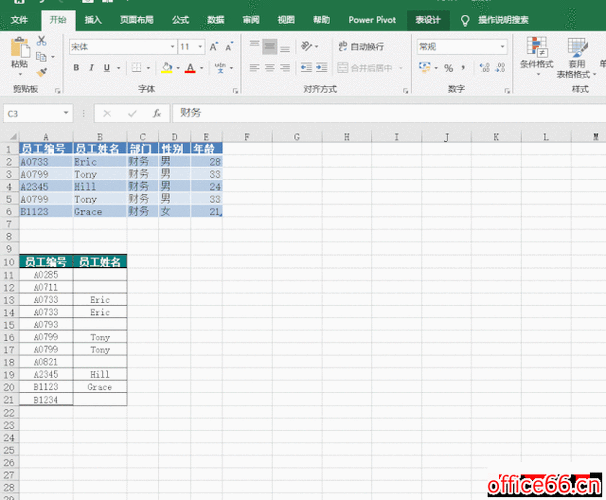Select row 7 header
Image resolution: width=606 pixels, height=500 pixels.
9,224
